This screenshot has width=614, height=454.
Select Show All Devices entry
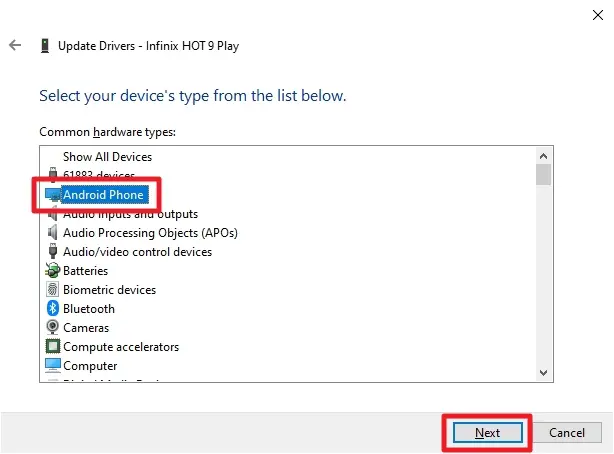coord(107,157)
